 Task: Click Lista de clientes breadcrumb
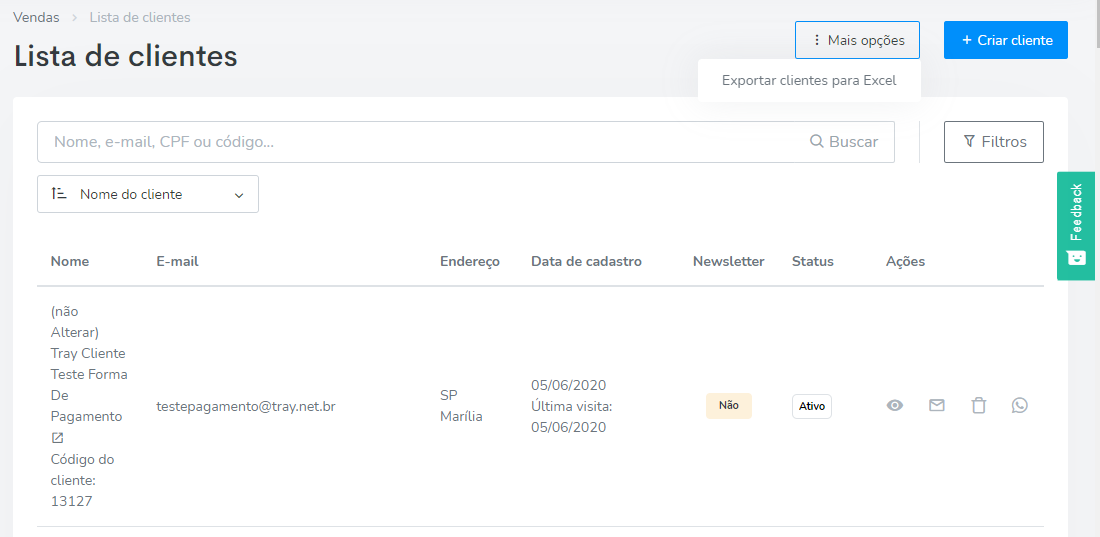pyautogui.click(x=140, y=18)
